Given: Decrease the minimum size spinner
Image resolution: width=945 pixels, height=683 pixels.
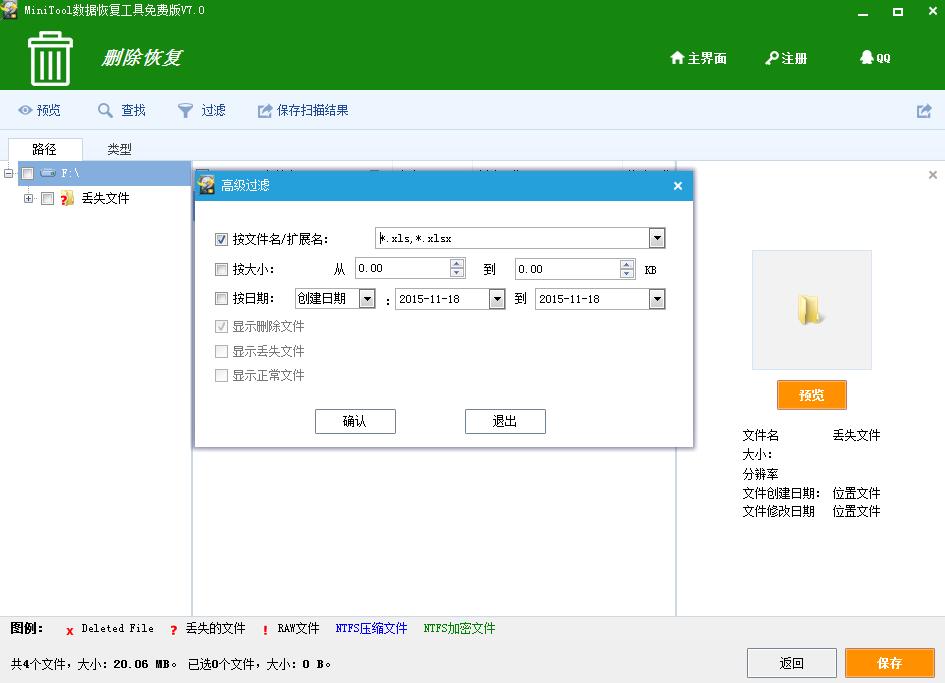Looking at the screenshot, I should [457, 273].
